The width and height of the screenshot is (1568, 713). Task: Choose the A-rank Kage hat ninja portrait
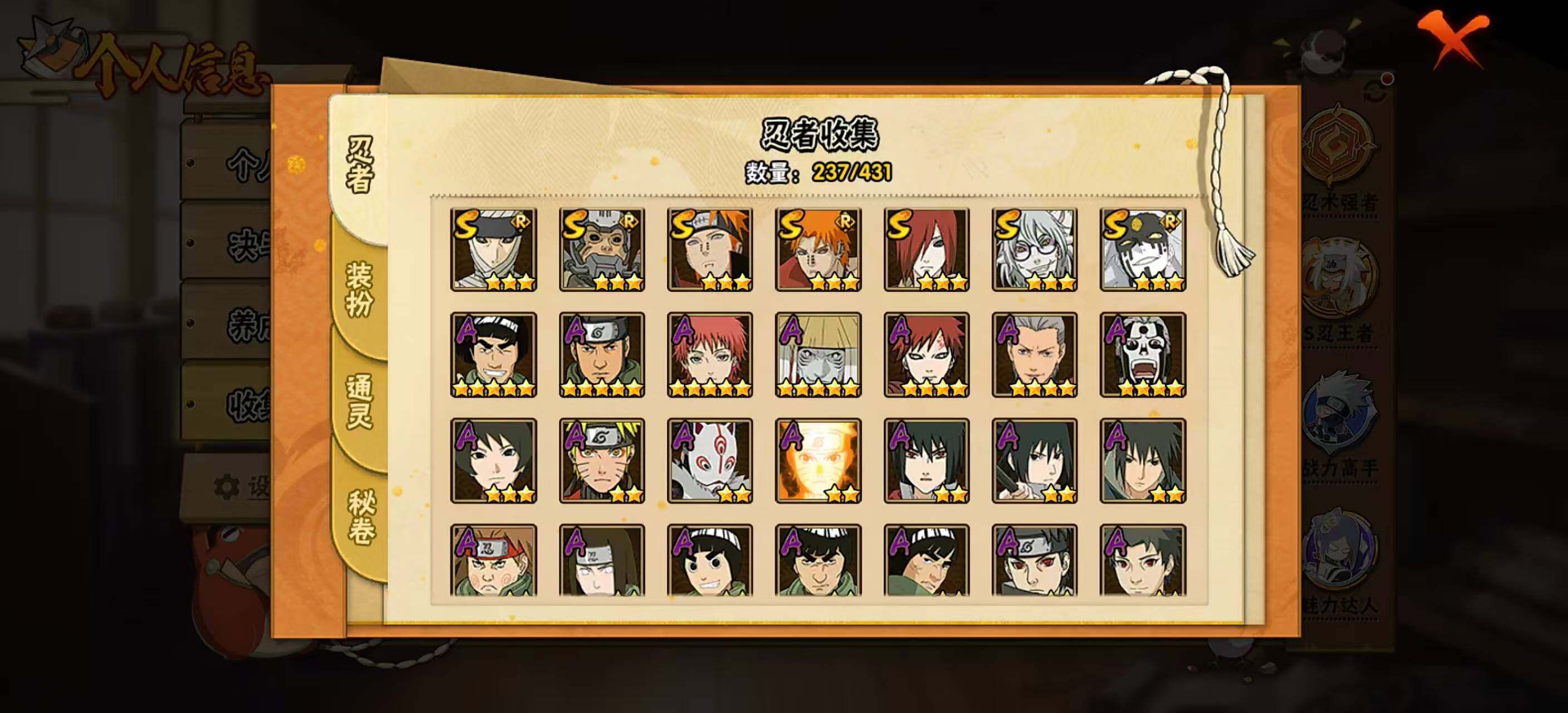click(818, 355)
